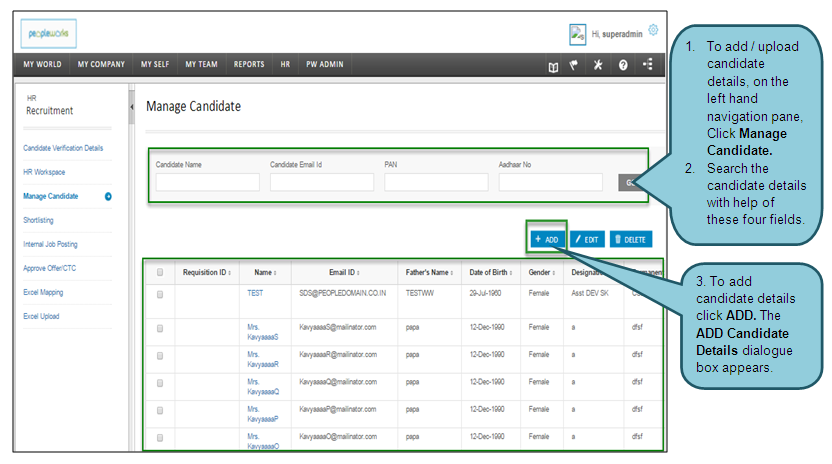
Task: Sort by Name column header
Action: [265, 272]
